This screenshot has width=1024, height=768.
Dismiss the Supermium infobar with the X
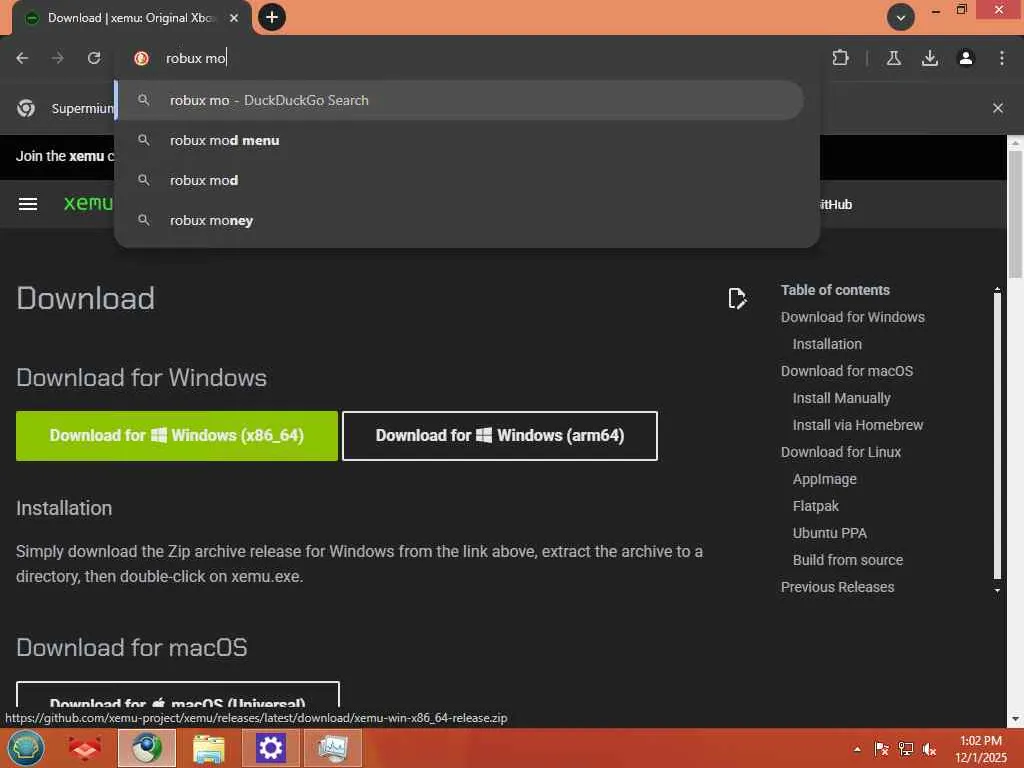(997, 108)
